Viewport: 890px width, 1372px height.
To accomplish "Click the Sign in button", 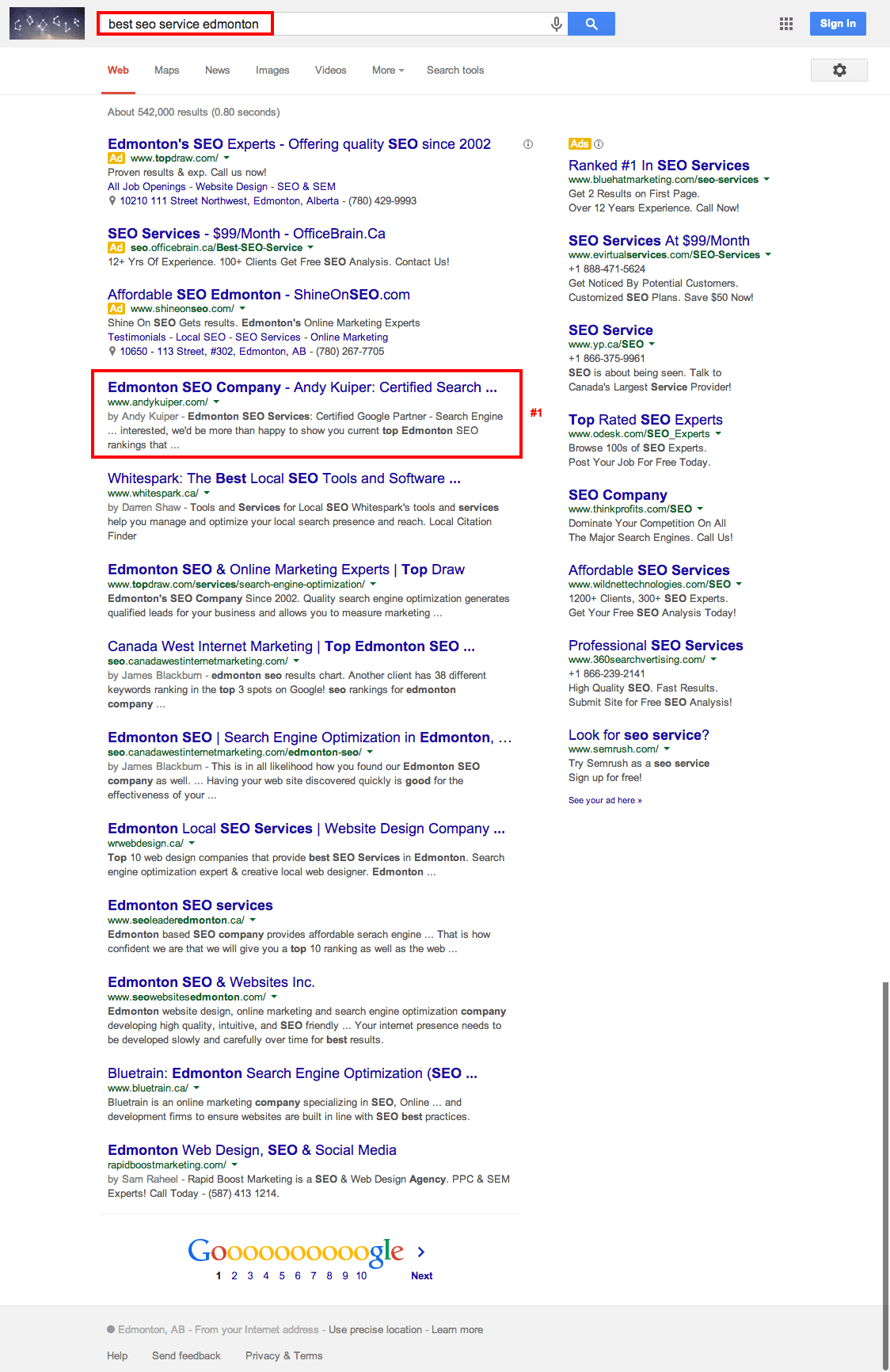I will pyautogui.click(x=838, y=24).
